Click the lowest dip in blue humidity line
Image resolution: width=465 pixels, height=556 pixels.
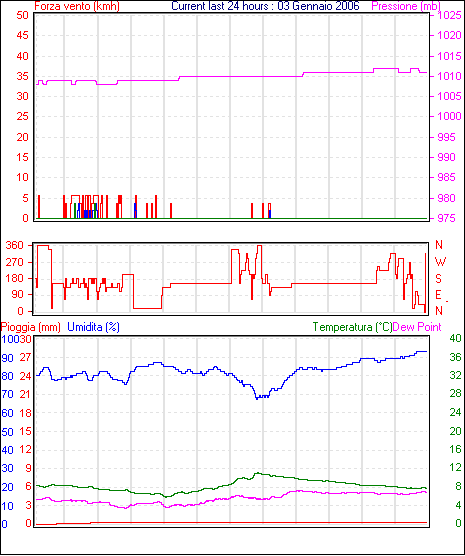click(257, 399)
